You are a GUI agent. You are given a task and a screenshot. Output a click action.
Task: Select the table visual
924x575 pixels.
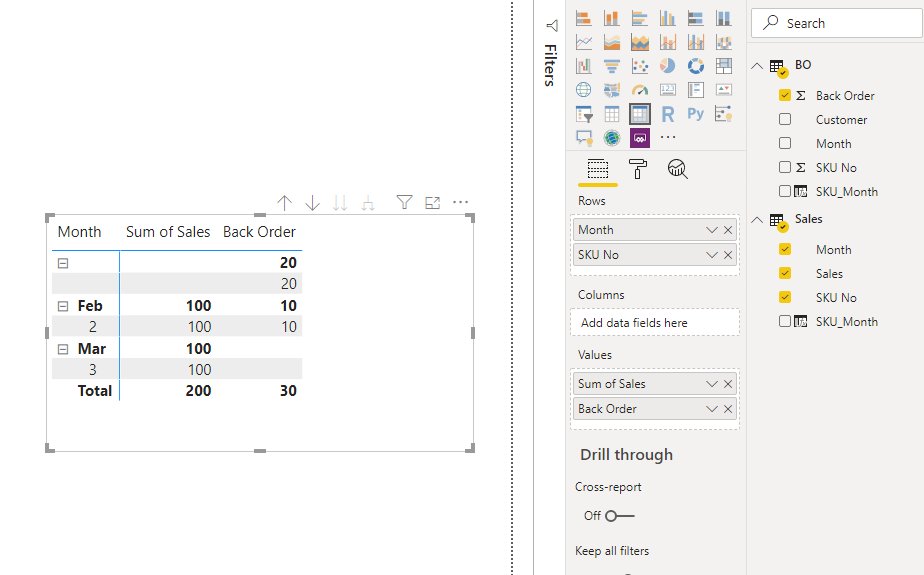(612, 114)
